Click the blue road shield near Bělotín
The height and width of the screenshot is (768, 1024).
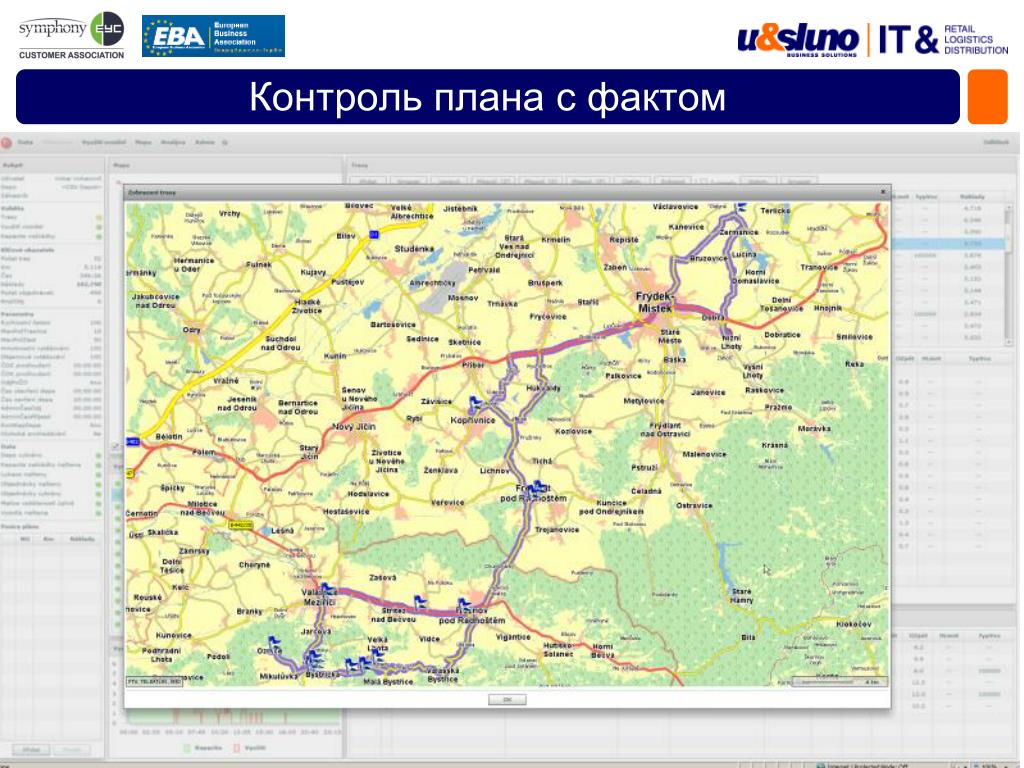(x=133, y=442)
